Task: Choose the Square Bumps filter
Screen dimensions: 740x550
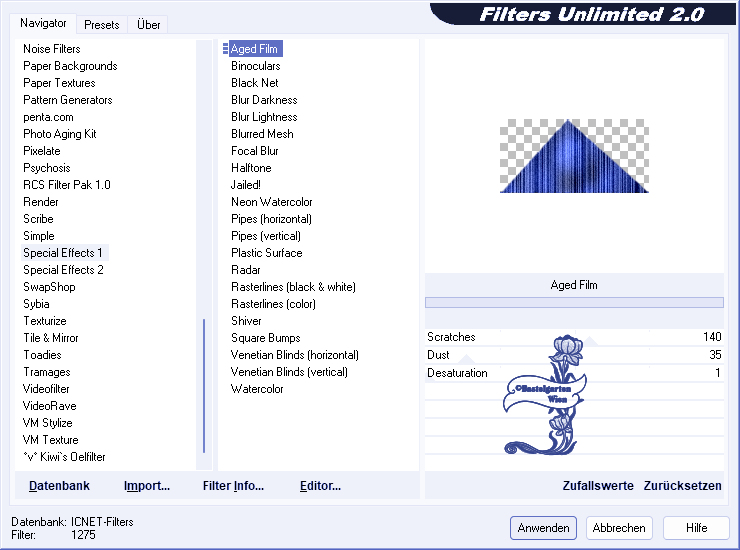Action: 266,338
